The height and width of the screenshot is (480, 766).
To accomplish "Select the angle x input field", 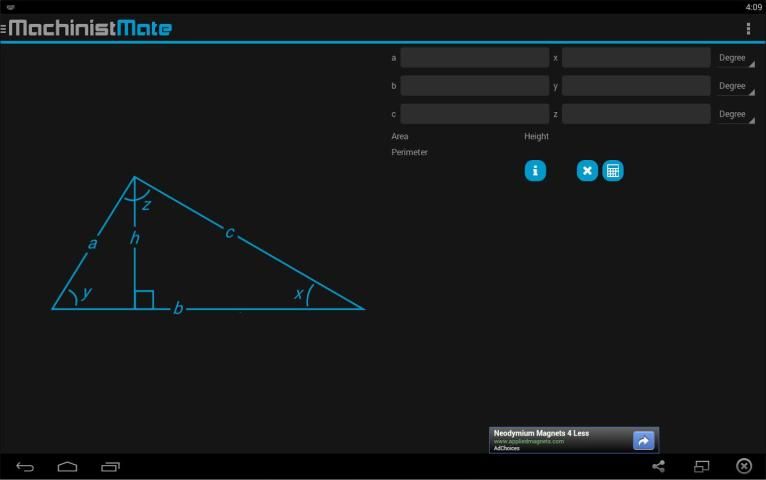I will 635,58.
